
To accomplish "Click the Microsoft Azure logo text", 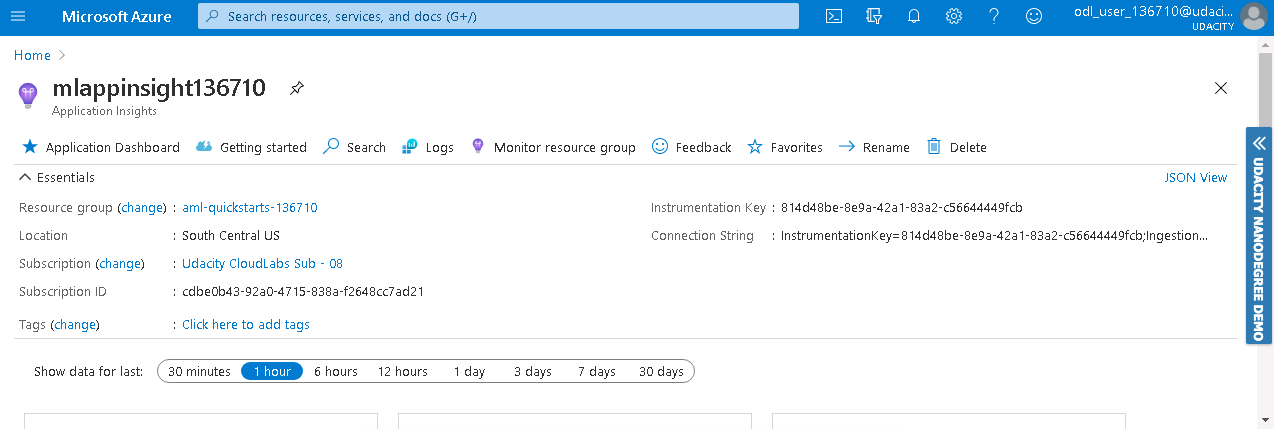I will tap(116, 16).
